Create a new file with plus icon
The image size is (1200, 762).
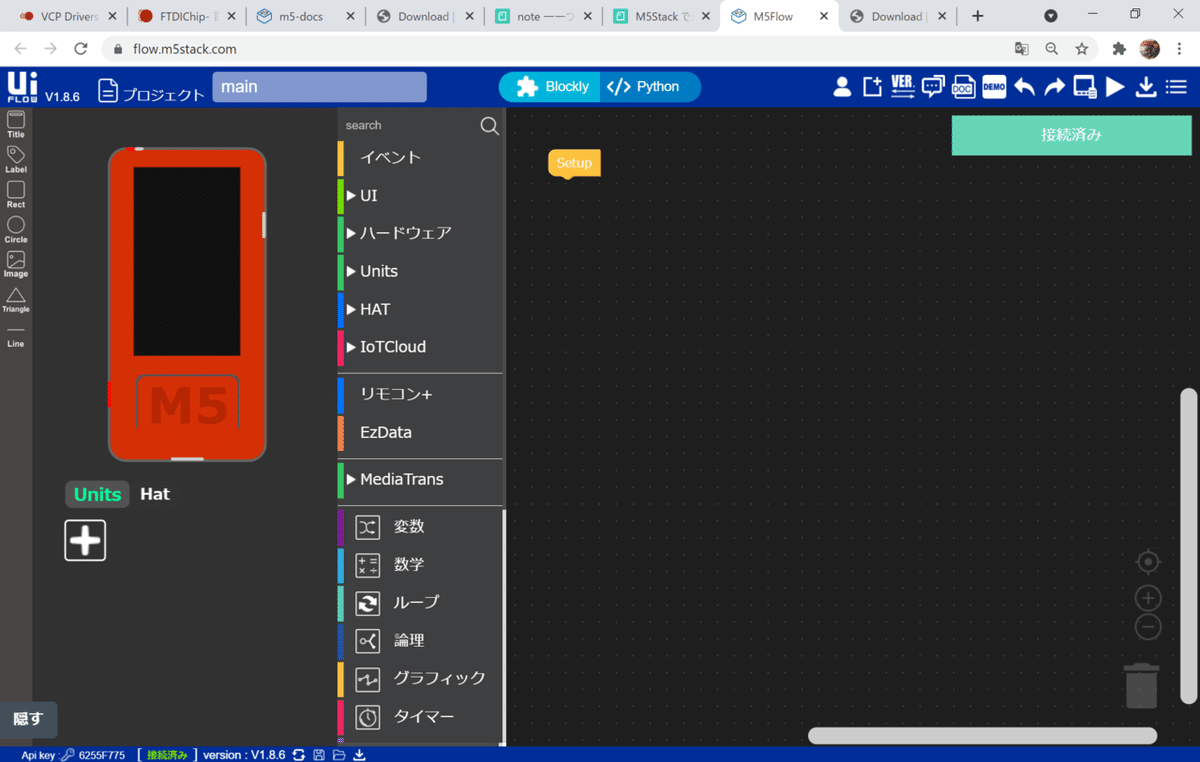(872, 87)
